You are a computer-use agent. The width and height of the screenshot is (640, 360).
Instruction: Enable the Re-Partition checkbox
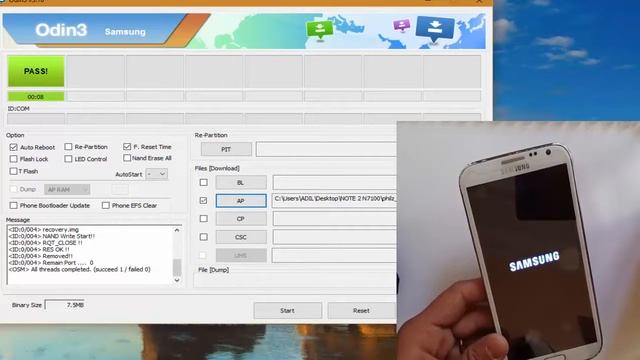pyautogui.click(x=68, y=147)
